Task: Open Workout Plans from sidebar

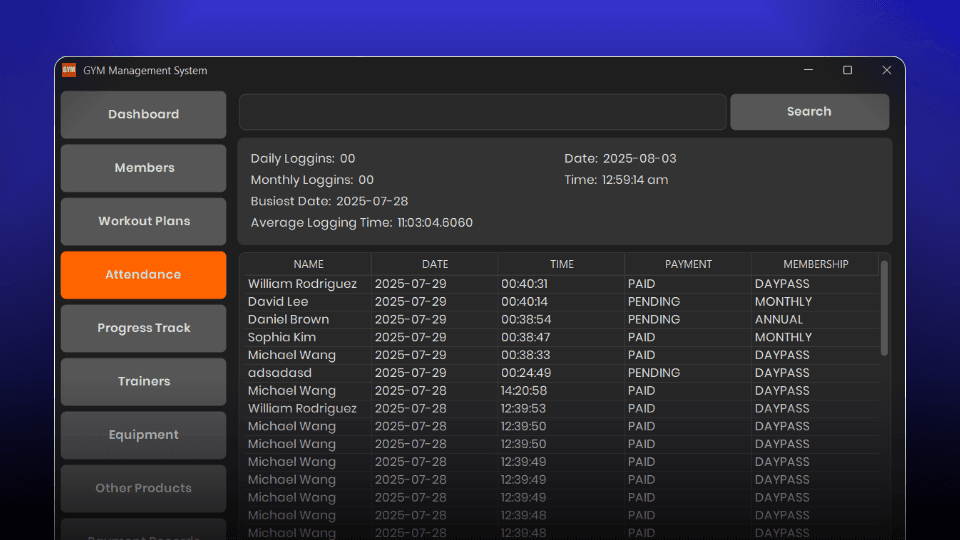Action: tap(143, 221)
